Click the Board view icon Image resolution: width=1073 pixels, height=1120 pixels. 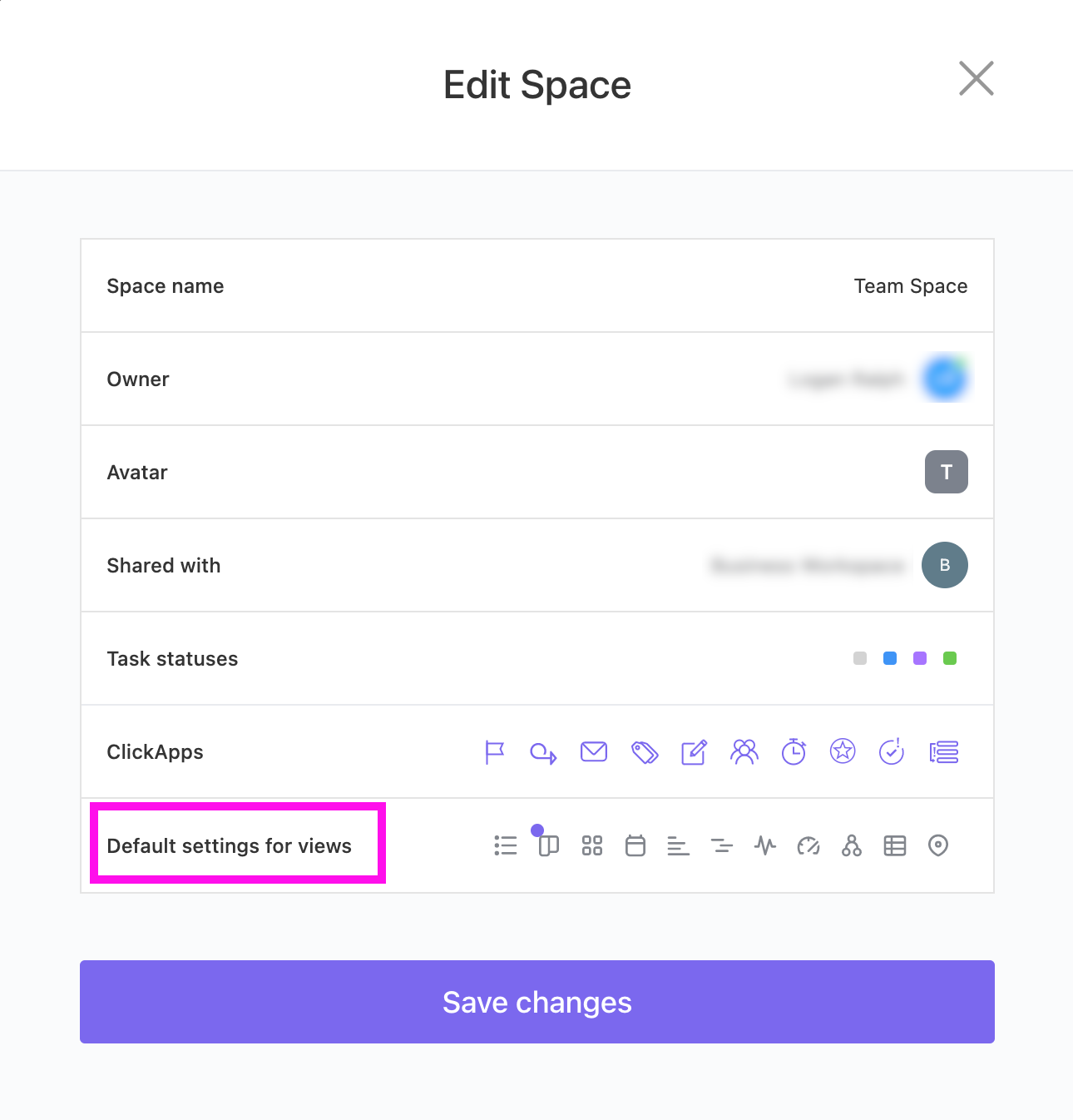click(549, 846)
